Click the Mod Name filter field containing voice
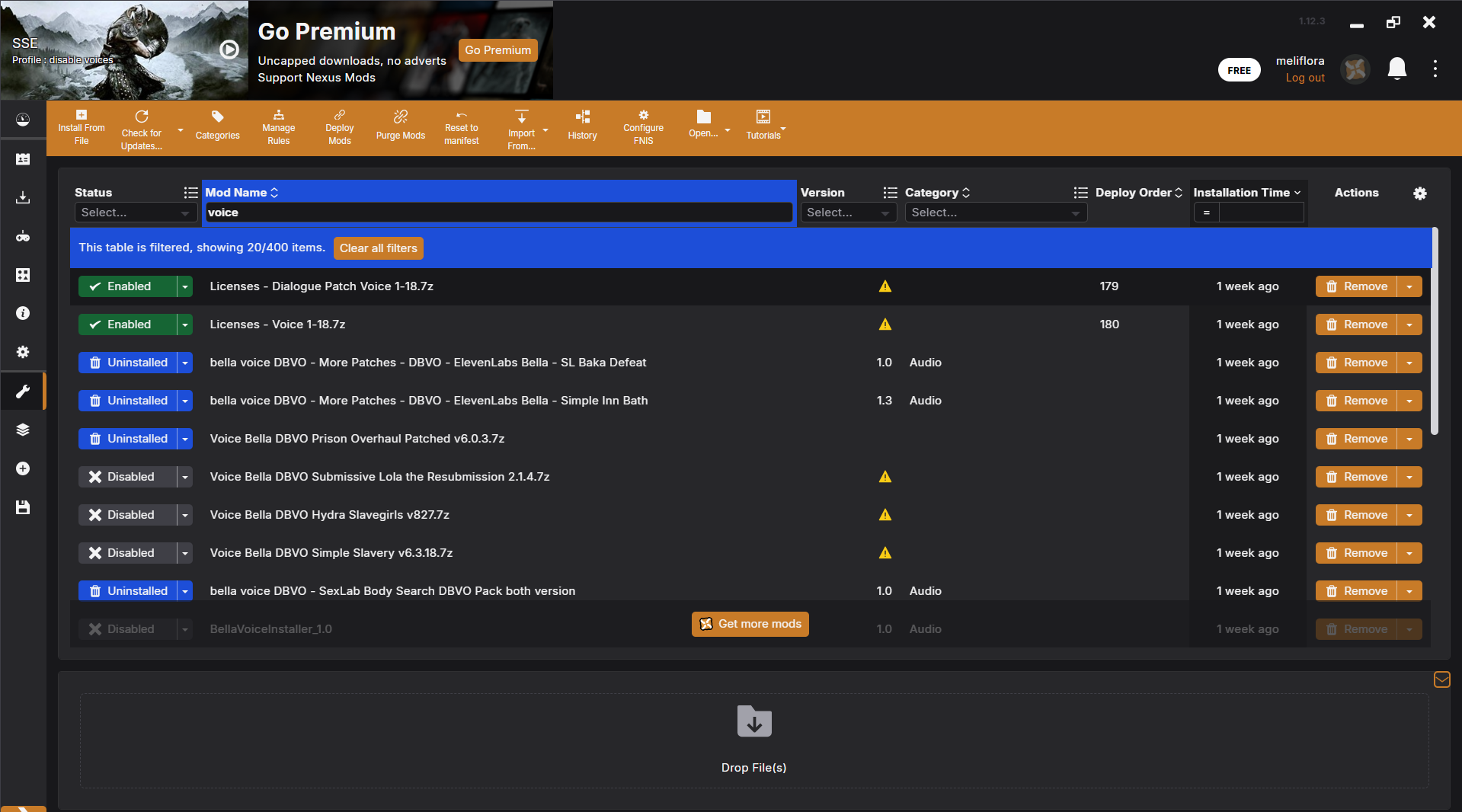The width and height of the screenshot is (1462, 812). pos(499,213)
